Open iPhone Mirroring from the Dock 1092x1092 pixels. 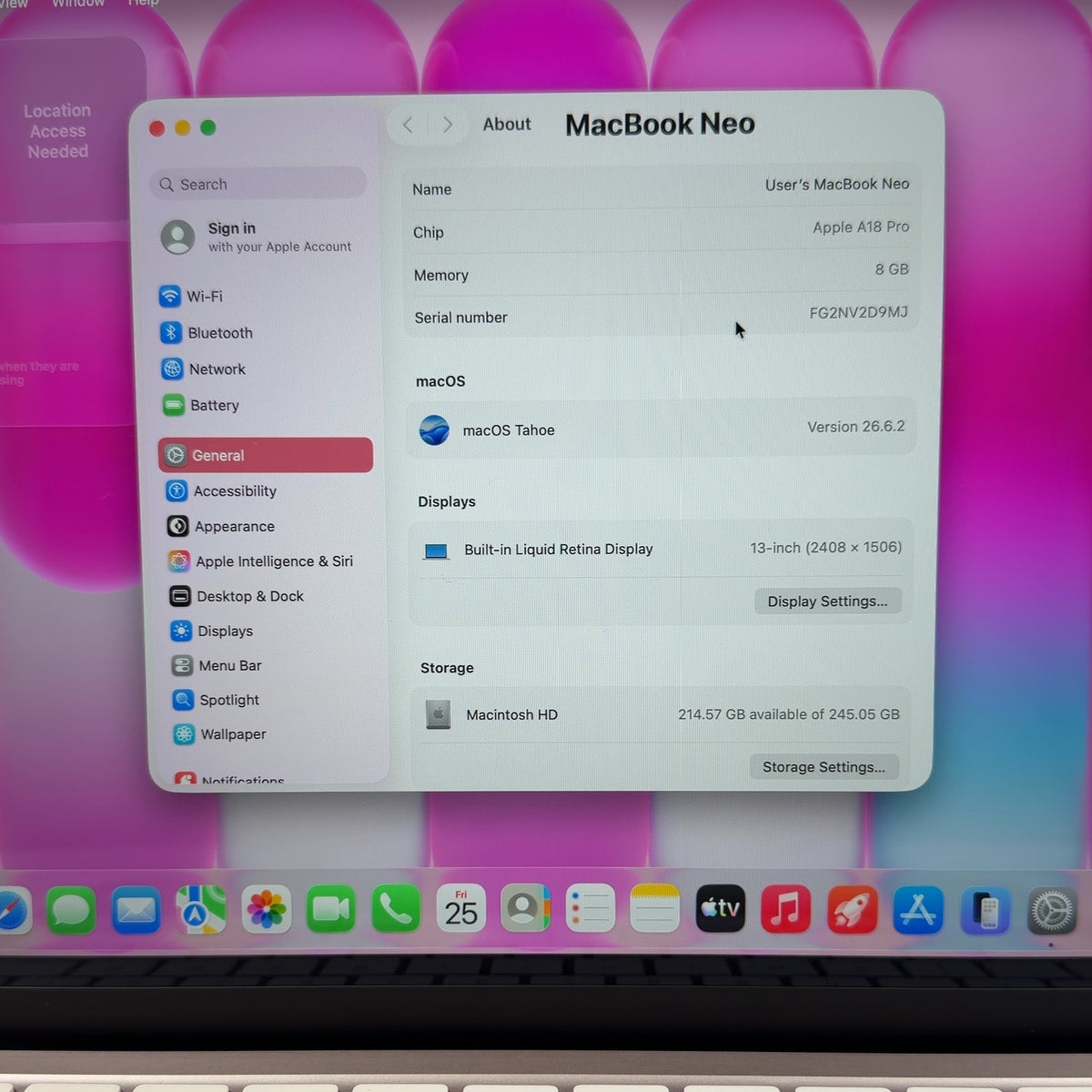[x=986, y=910]
